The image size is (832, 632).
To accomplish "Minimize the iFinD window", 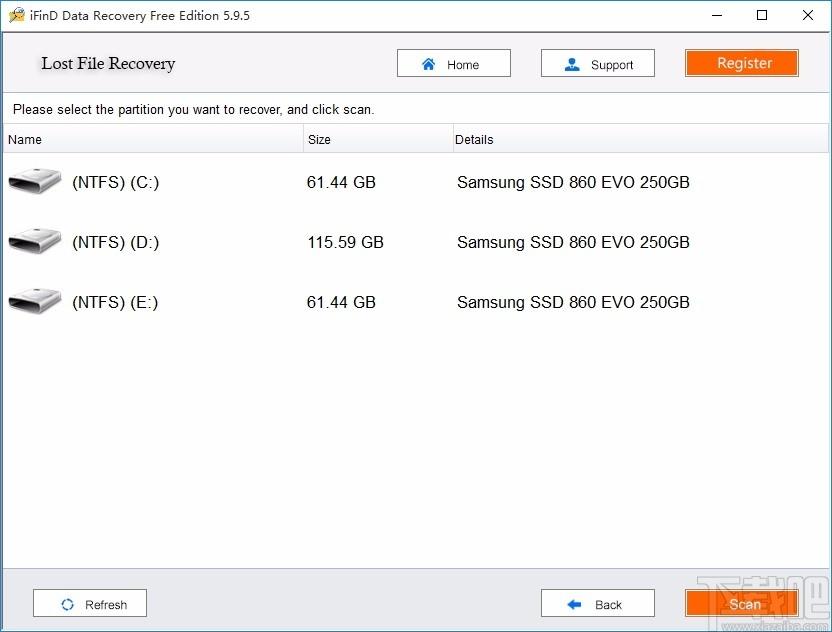I will point(717,15).
